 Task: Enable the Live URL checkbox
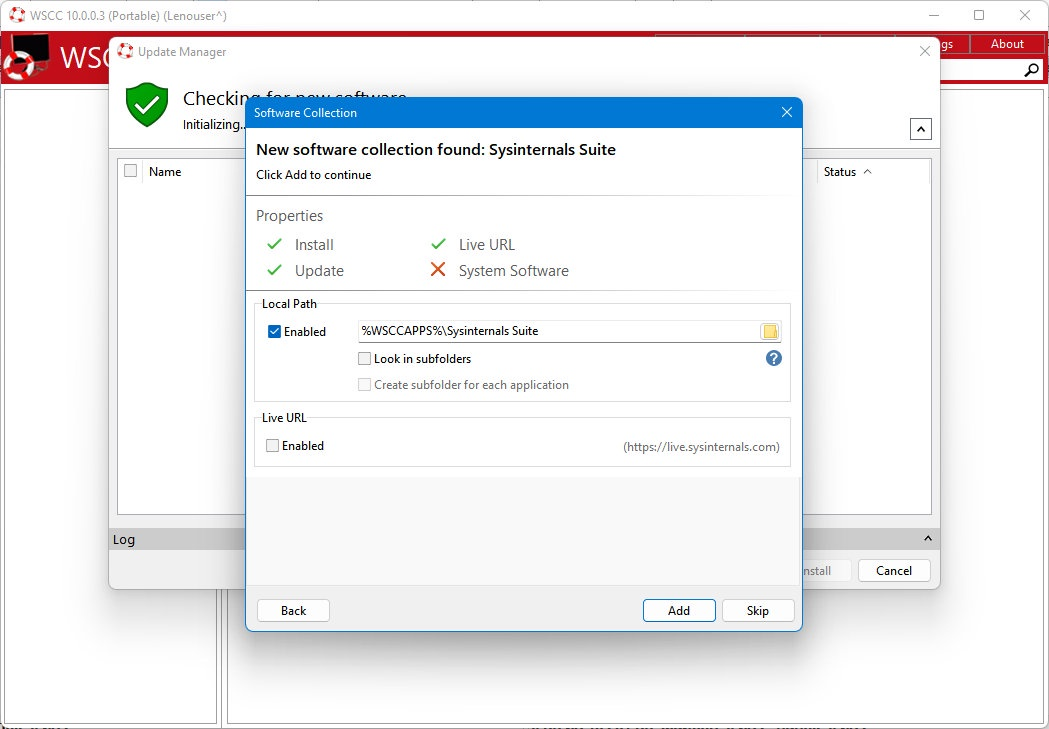(272, 445)
